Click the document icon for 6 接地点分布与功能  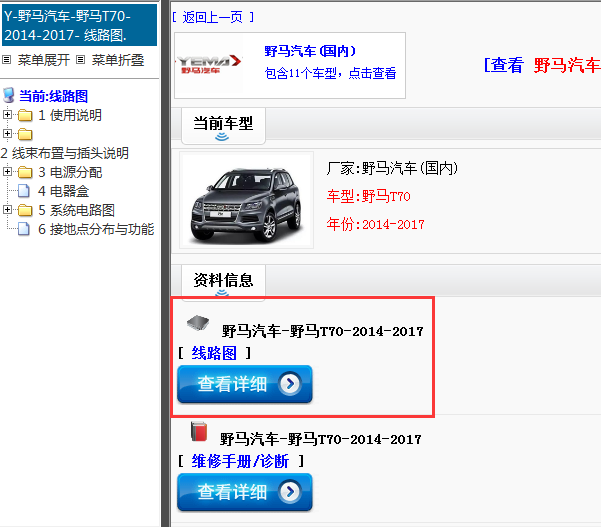[x=24, y=229]
